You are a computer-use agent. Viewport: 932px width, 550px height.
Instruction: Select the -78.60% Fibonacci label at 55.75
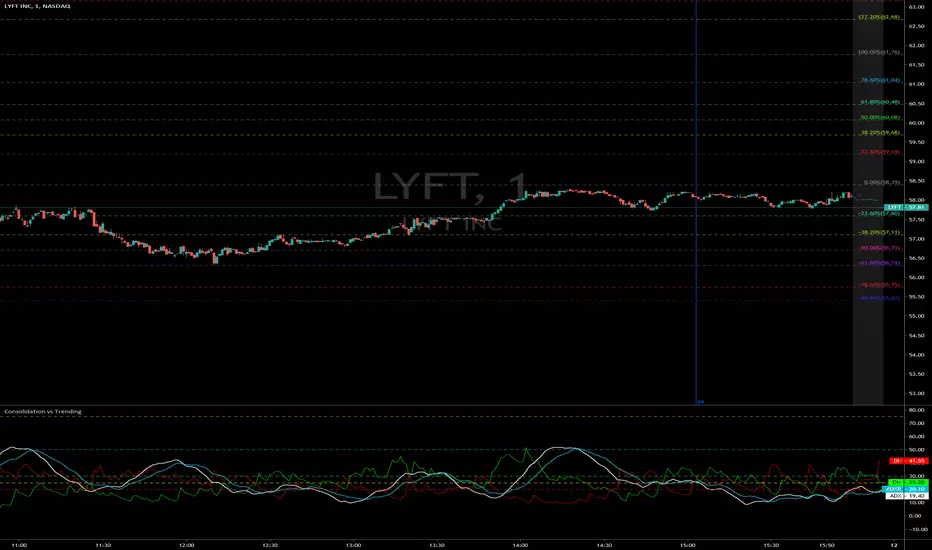(879, 285)
